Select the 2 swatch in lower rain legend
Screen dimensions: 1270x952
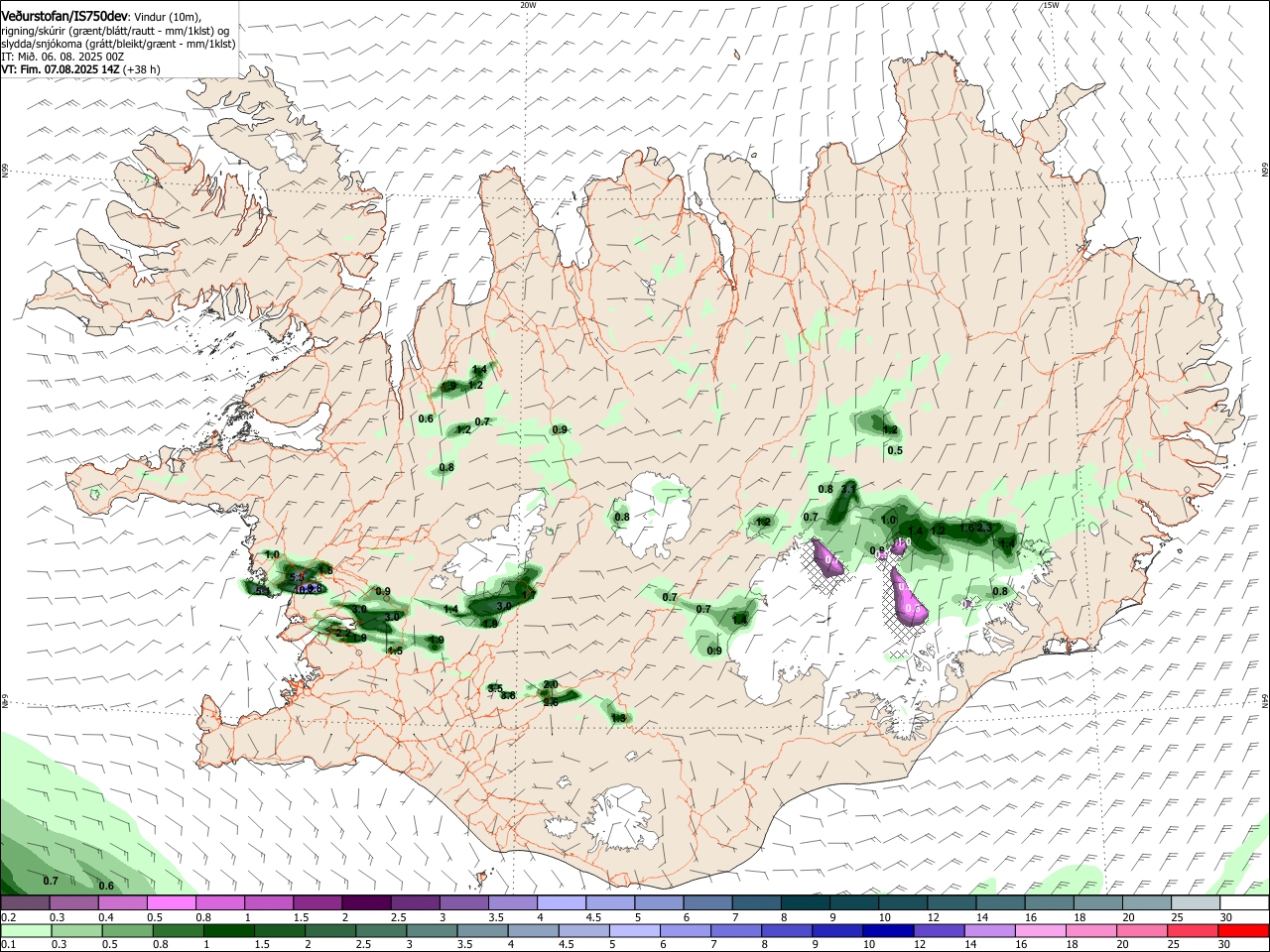pos(330,930)
